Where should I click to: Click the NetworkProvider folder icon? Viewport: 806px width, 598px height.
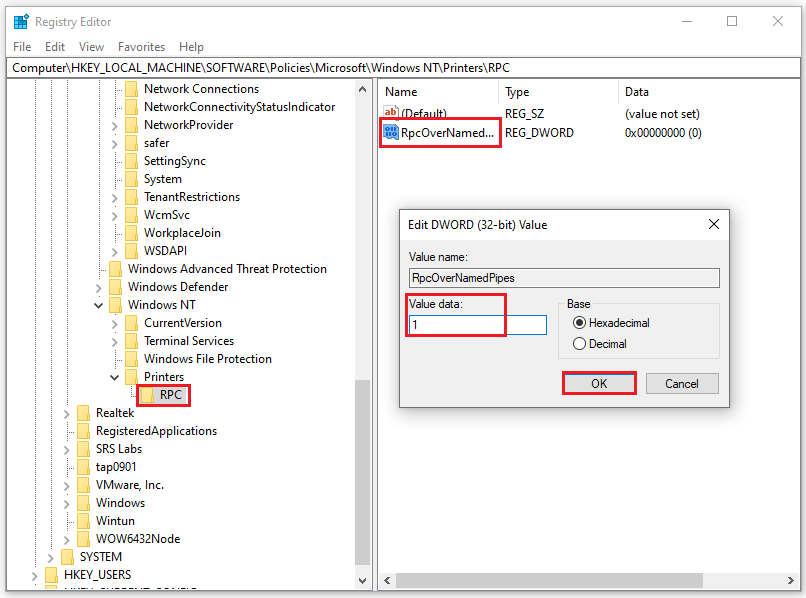(x=131, y=125)
